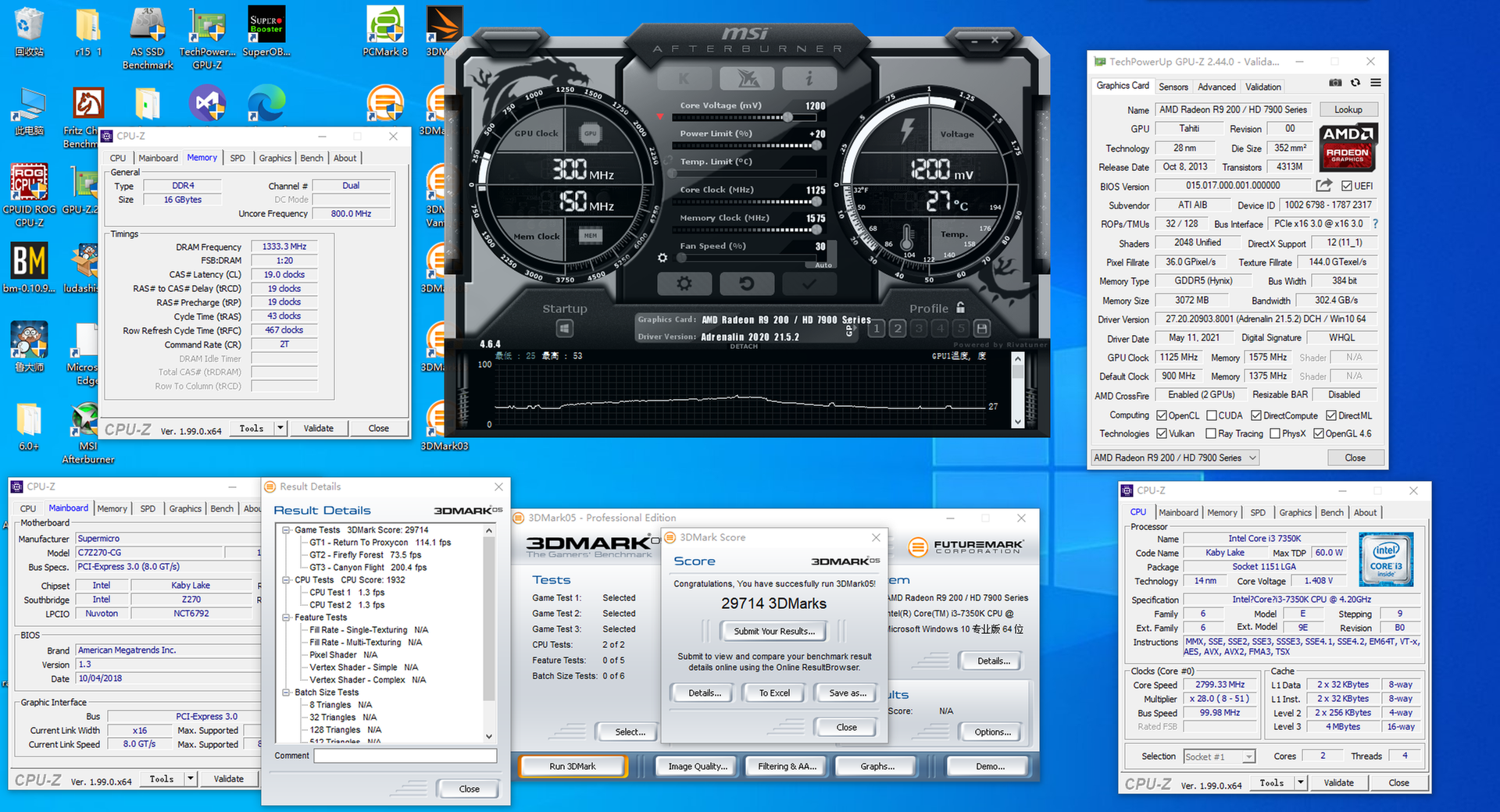Open the Tools dropdown arrow in CPU tab CPU-Z window
This screenshot has height=812, width=1500.
[1300, 782]
